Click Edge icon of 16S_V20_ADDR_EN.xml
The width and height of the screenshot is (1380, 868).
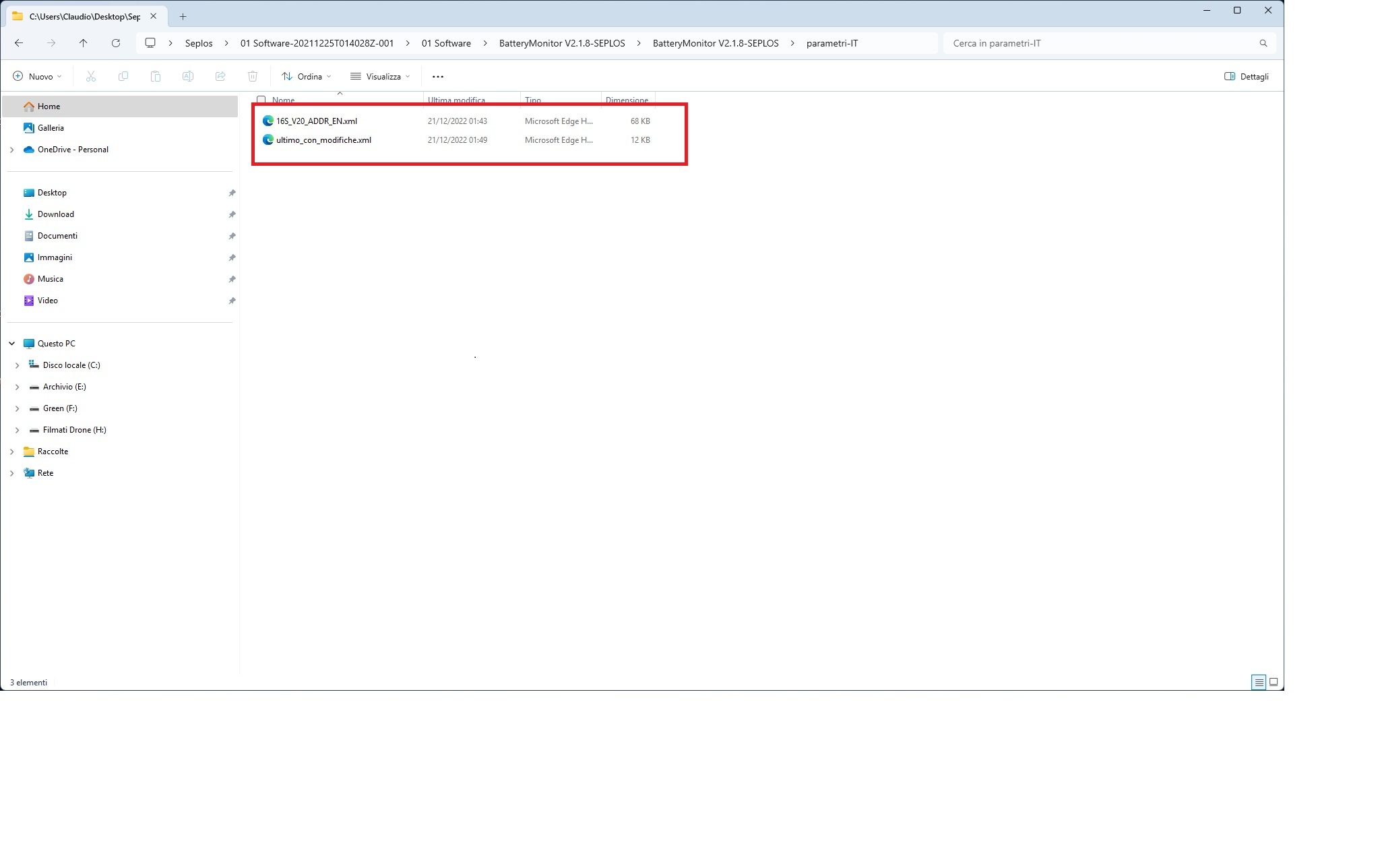pos(268,121)
